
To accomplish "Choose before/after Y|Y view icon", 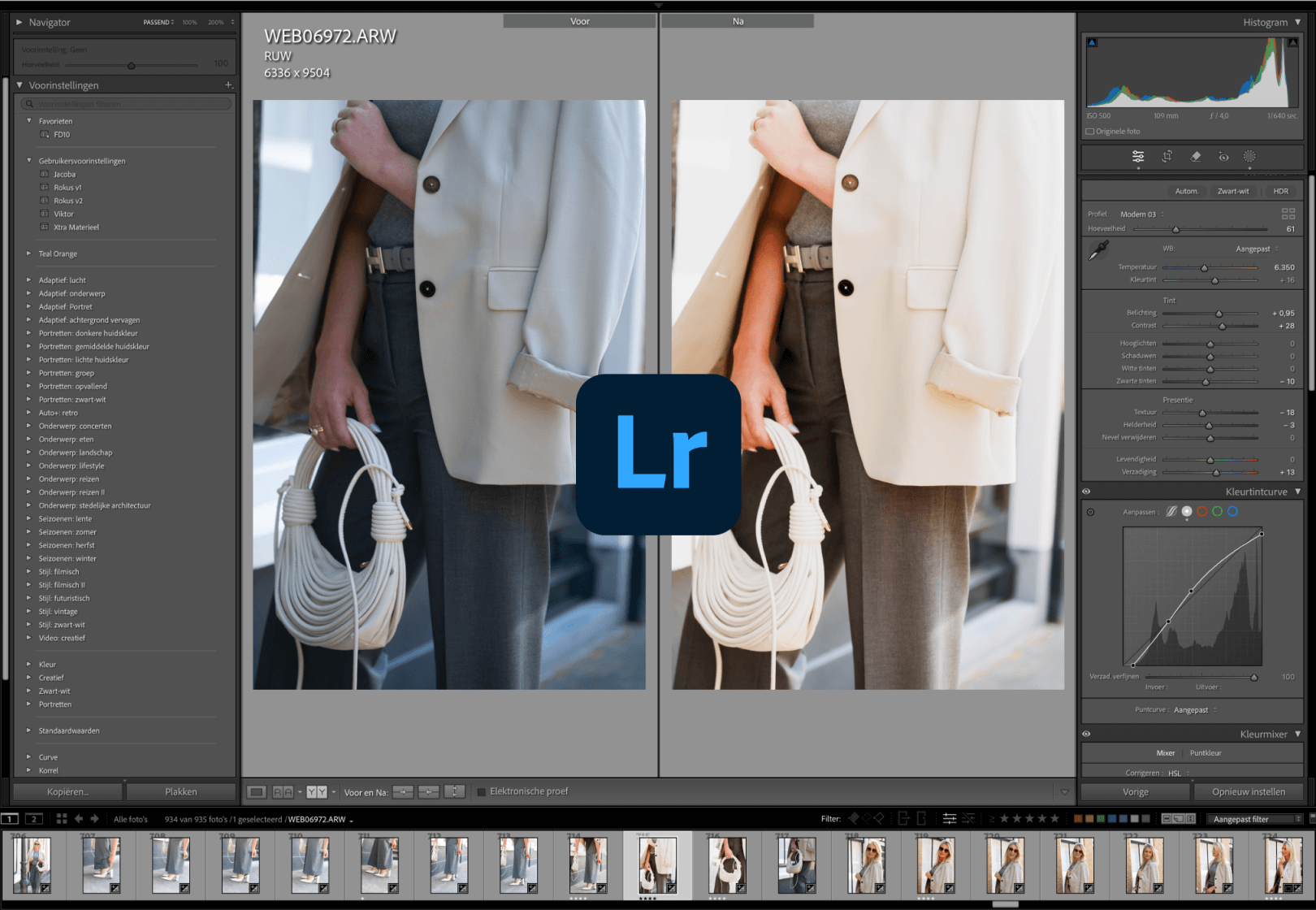I will pos(317,791).
